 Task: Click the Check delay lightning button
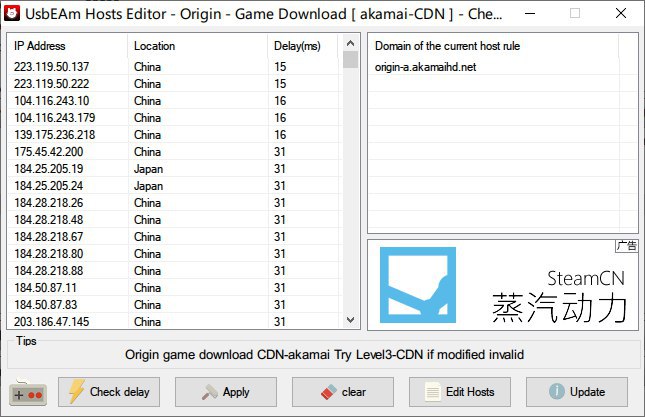point(109,392)
